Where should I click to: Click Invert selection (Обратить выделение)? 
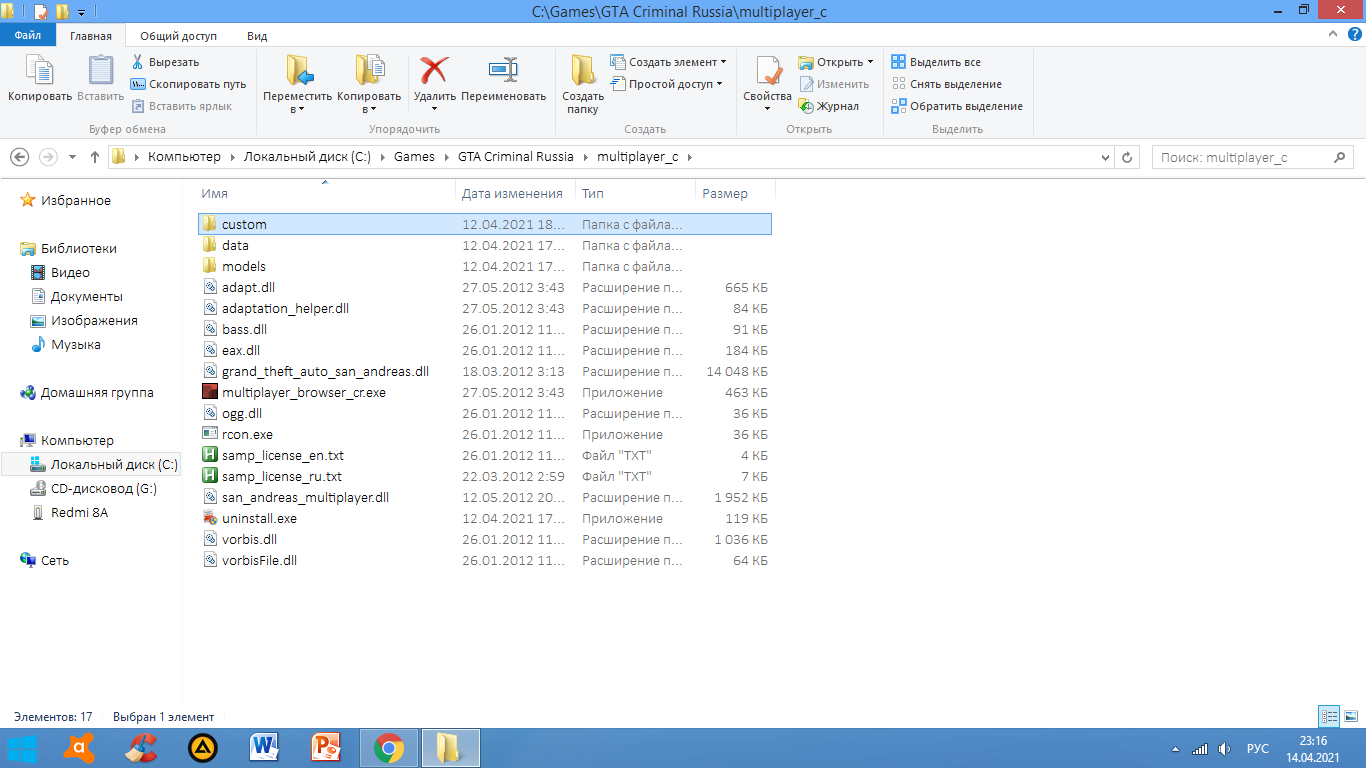point(957,106)
